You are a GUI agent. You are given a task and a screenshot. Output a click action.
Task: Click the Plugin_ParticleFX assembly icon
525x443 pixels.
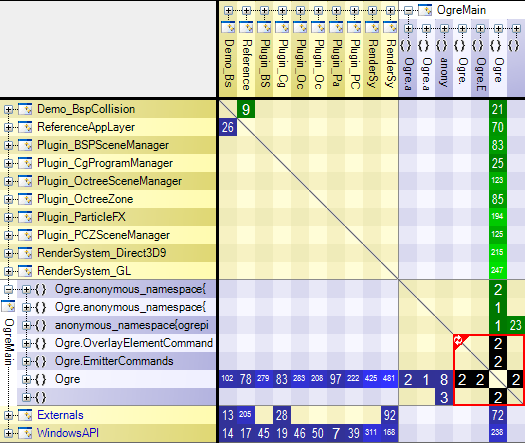tap(25, 217)
